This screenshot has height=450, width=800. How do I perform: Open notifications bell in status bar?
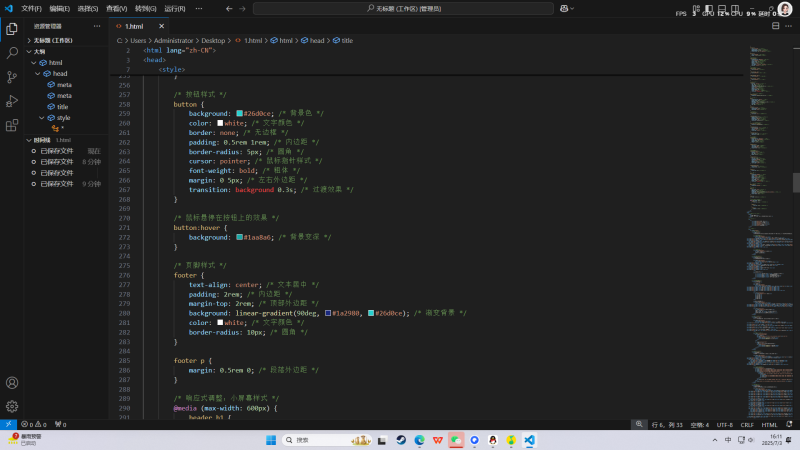click(x=789, y=424)
